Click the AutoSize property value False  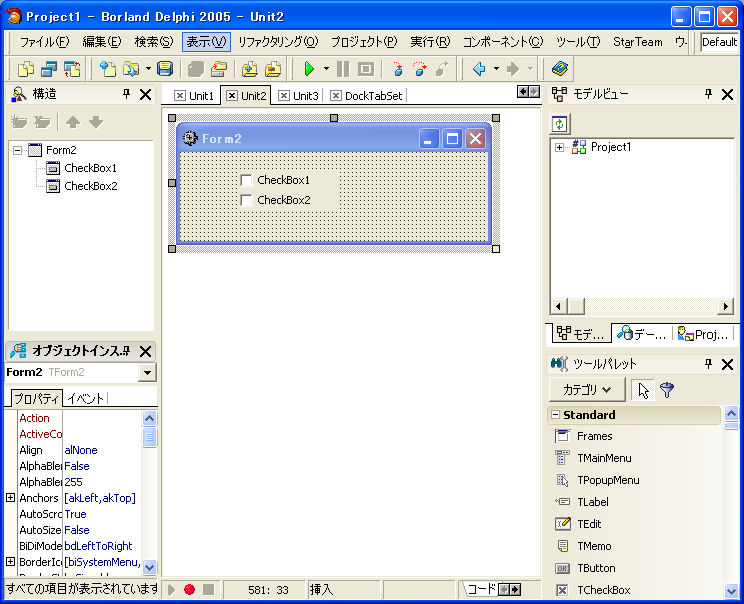point(77,530)
